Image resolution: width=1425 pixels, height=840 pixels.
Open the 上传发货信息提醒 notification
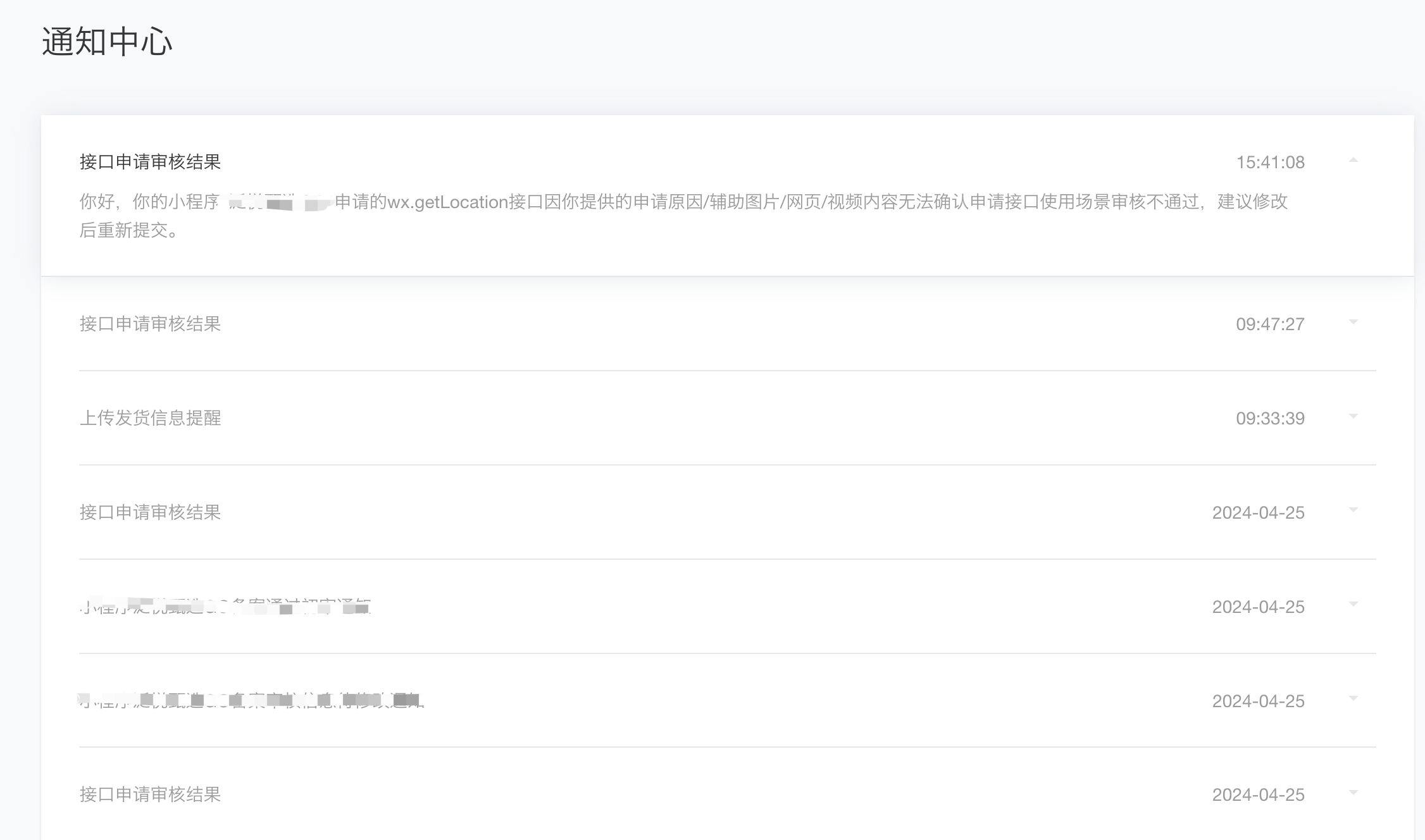[x=150, y=418]
